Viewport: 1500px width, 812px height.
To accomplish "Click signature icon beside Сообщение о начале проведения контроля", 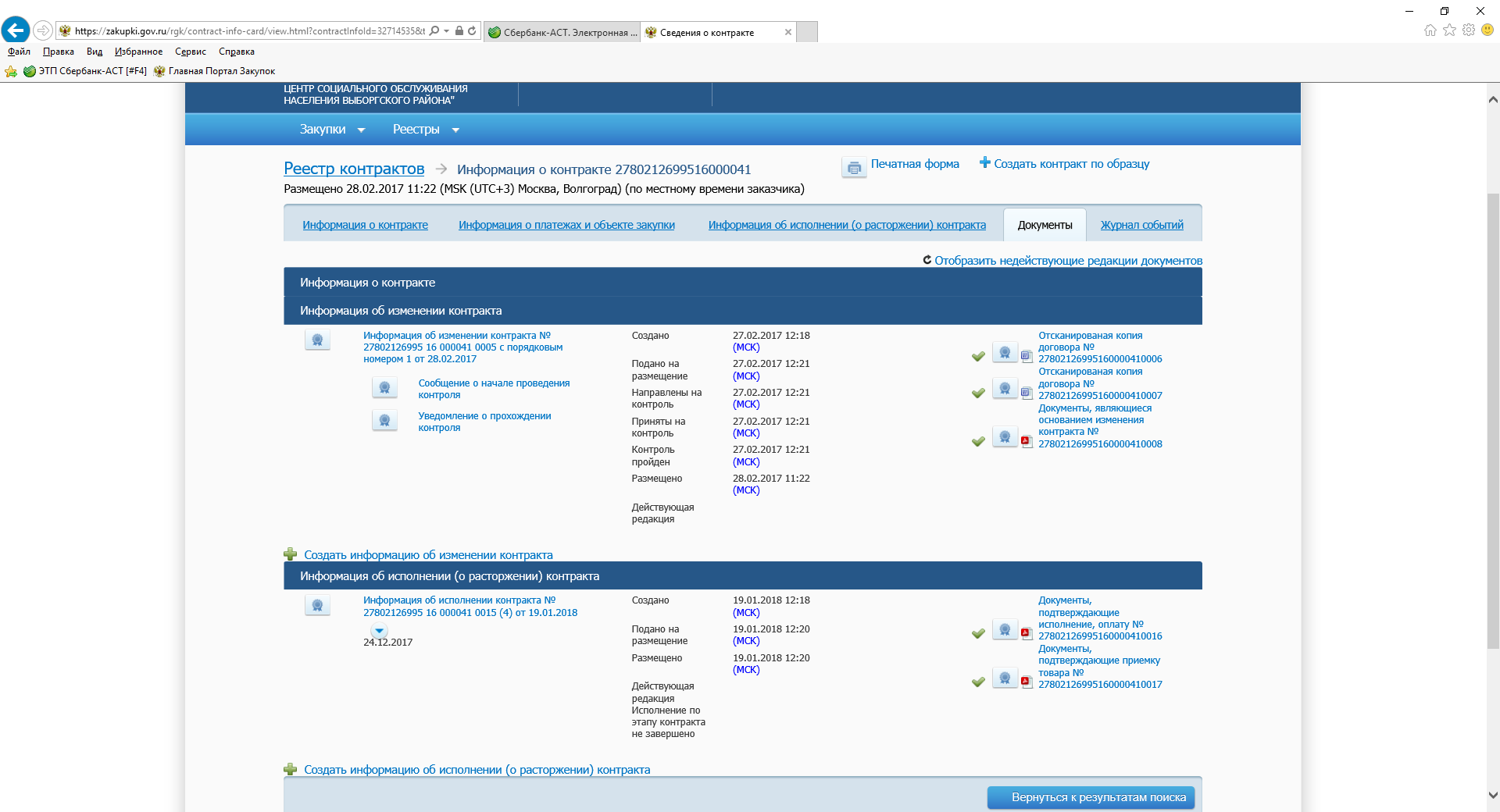I will click(x=384, y=388).
